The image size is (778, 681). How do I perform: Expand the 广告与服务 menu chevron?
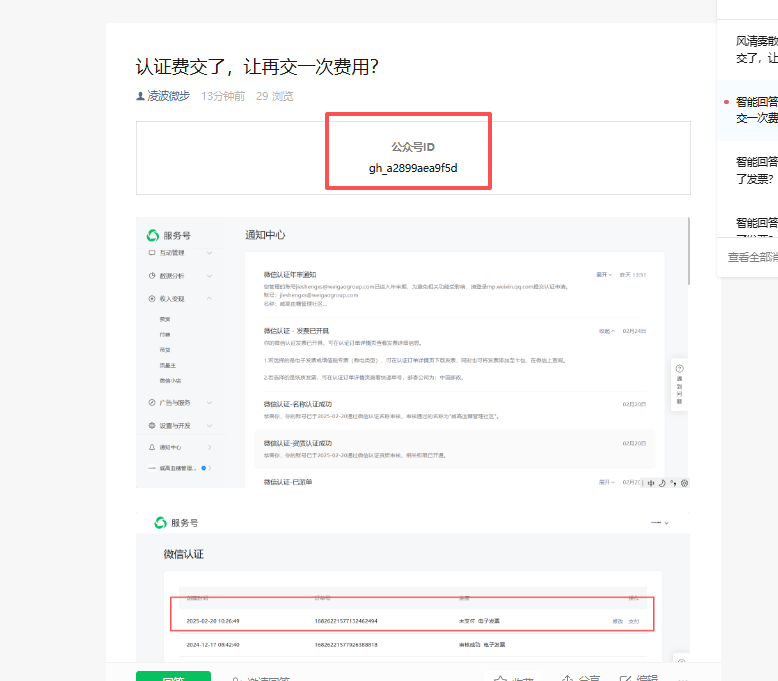pyautogui.click(x=209, y=403)
